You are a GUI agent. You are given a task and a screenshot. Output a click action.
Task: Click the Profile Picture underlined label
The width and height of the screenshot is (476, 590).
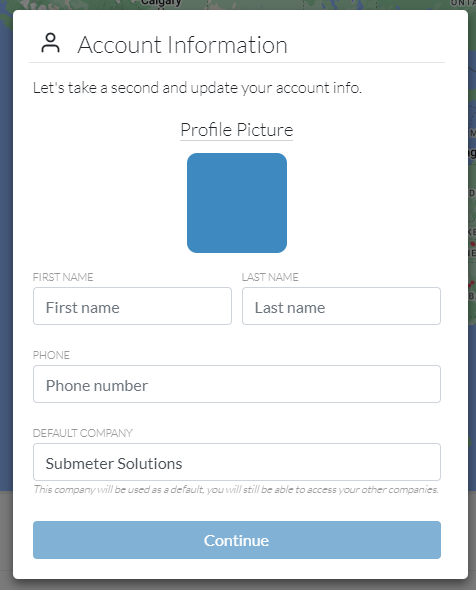pyautogui.click(x=236, y=130)
